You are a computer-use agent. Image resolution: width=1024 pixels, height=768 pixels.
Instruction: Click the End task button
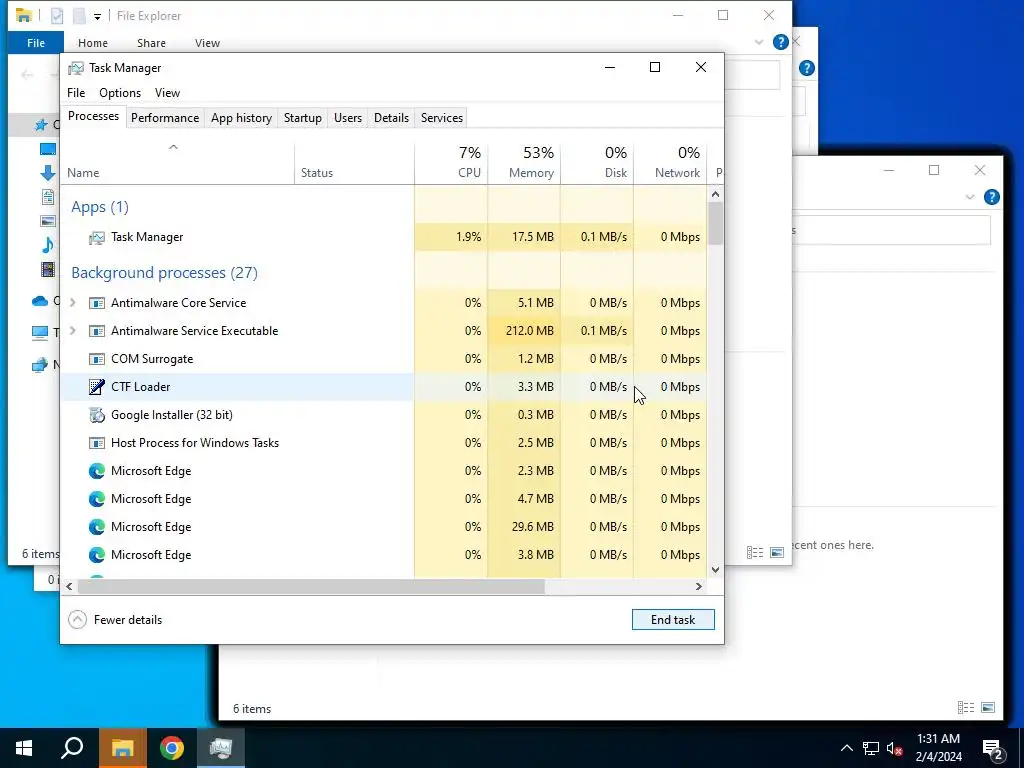coord(673,620)
